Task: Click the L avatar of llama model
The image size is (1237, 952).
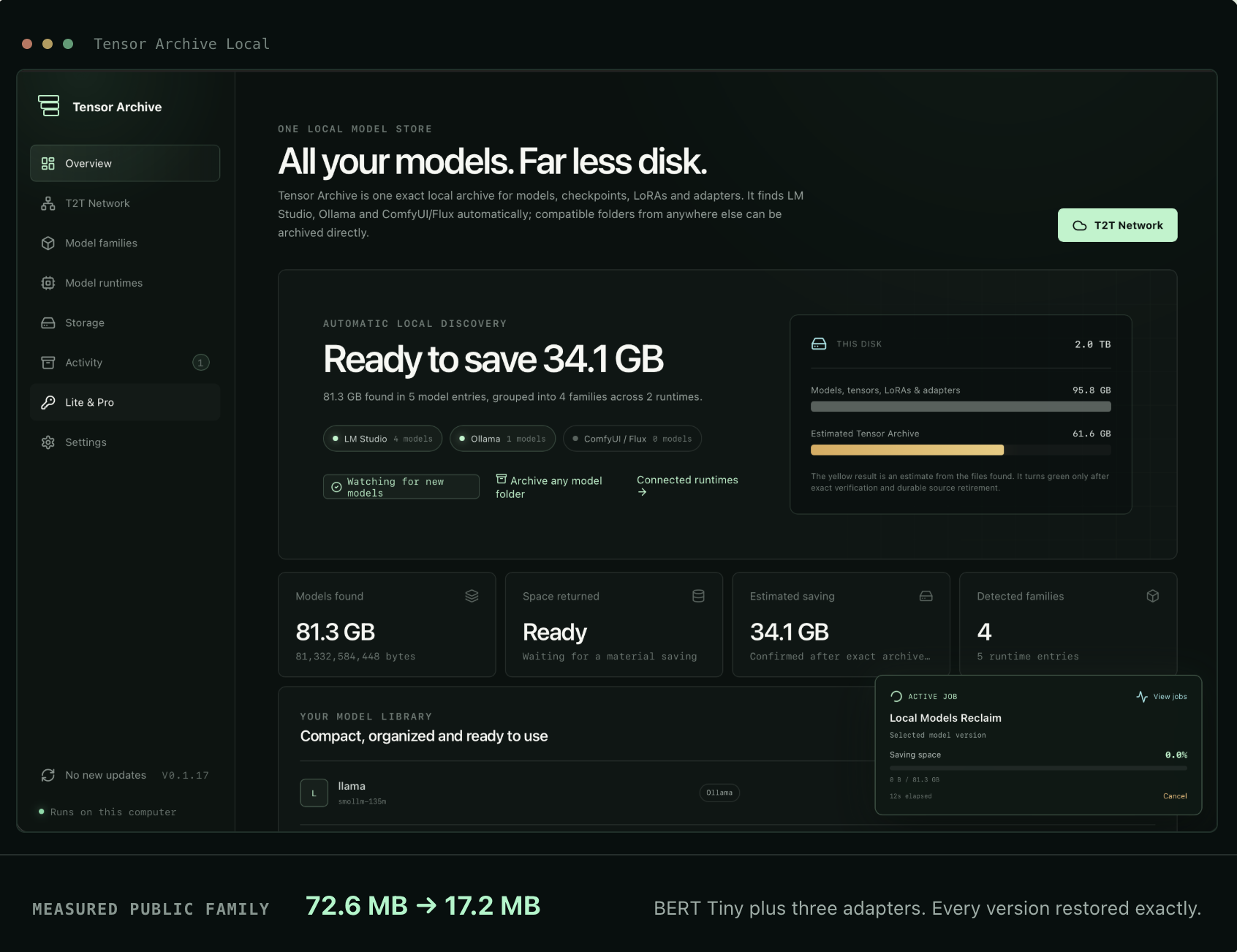Action: coord(314,793)
